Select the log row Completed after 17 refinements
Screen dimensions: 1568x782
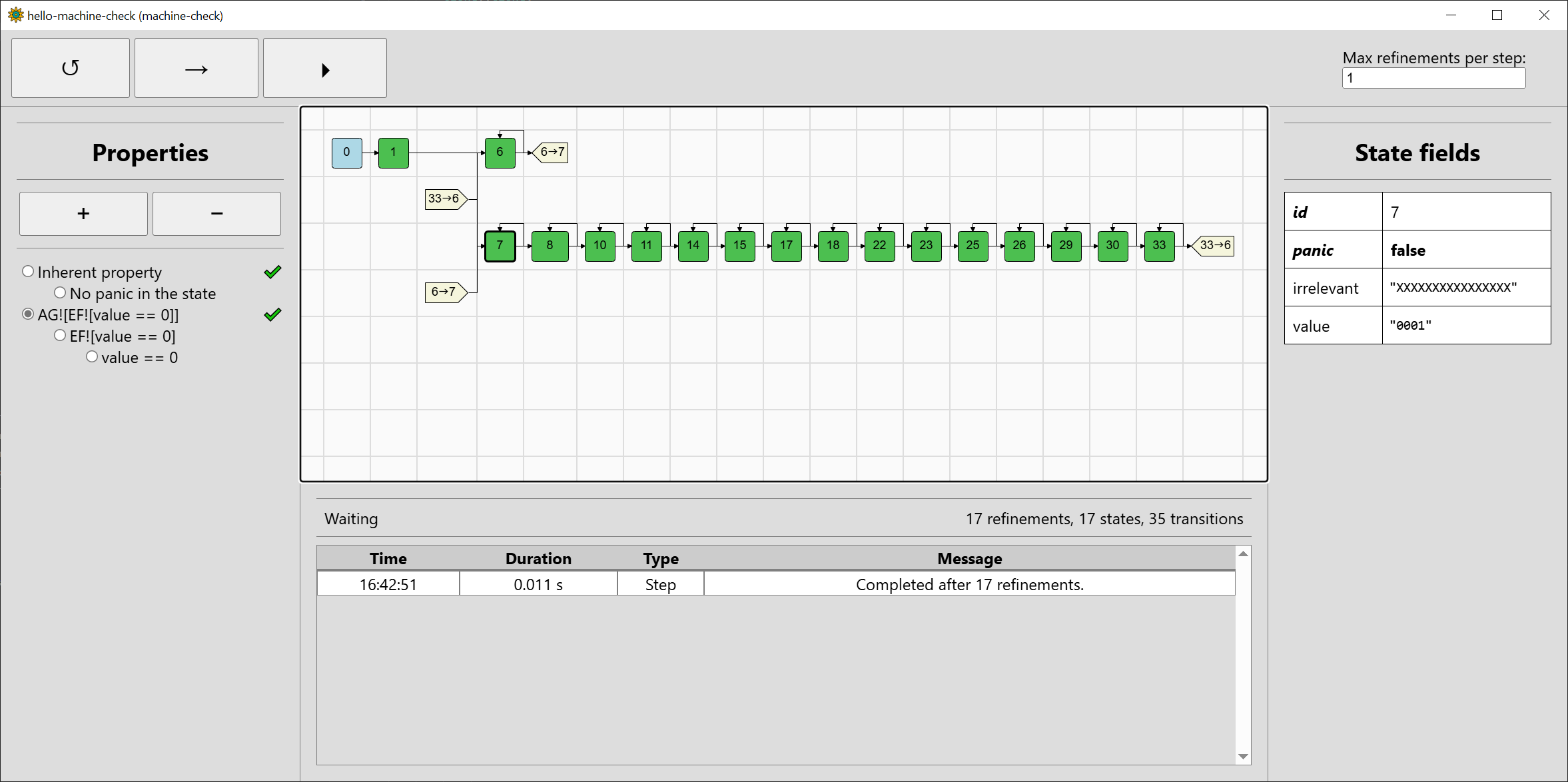click(x=969, y=584)
